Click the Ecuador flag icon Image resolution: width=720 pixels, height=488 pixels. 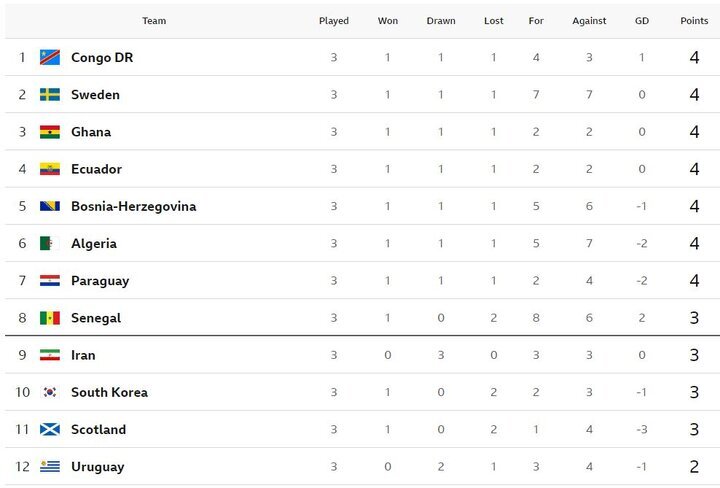coord(50,169)
